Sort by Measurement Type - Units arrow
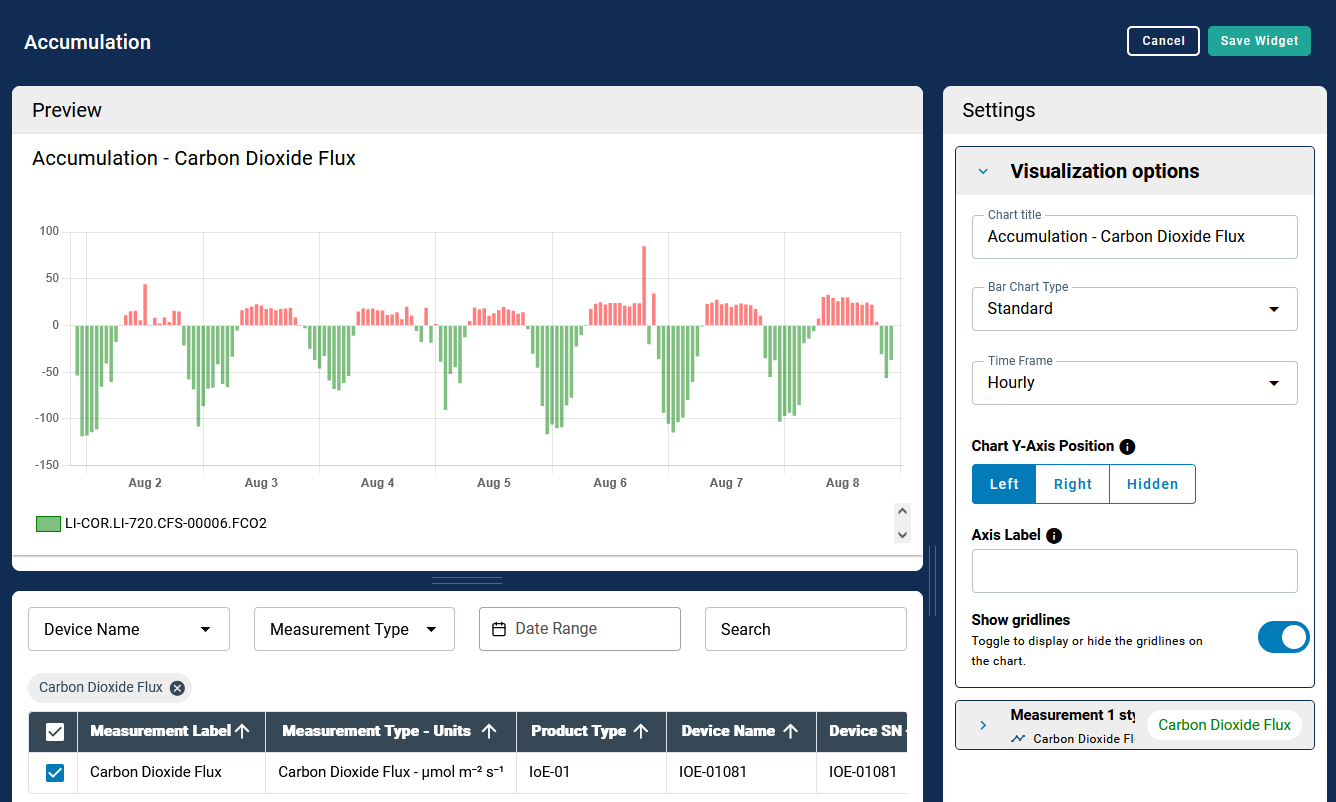The height and width of the screenshot is (802, 1336). click(489, 731)
